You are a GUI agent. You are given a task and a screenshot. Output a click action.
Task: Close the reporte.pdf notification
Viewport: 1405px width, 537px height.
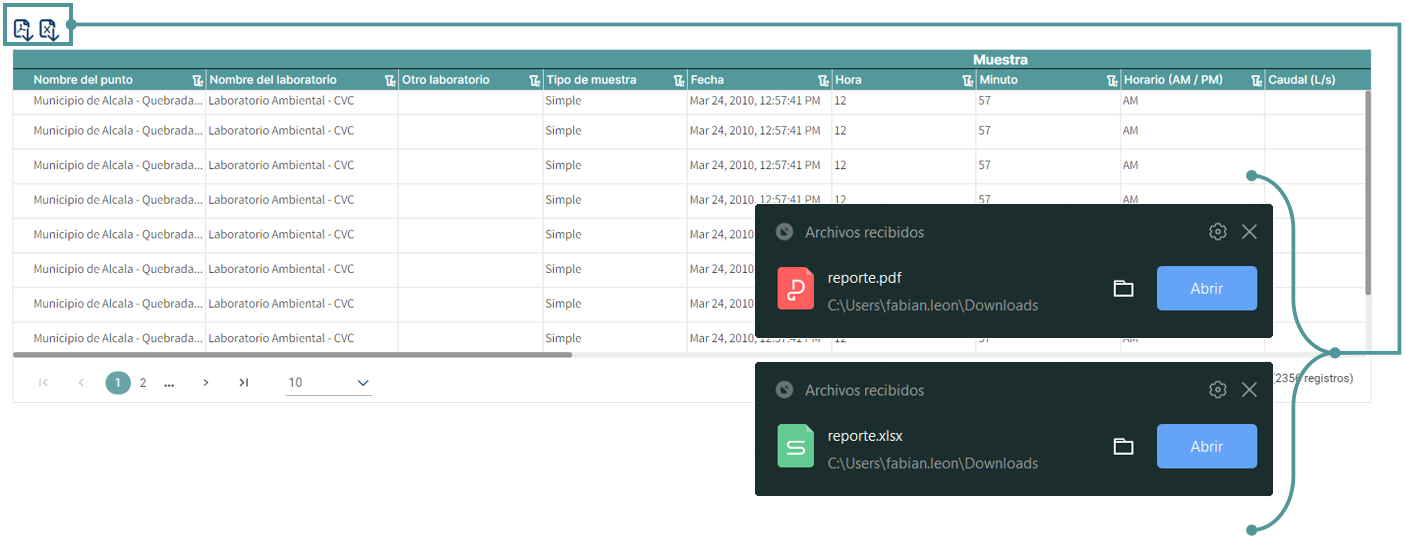tap(1249, 232)
